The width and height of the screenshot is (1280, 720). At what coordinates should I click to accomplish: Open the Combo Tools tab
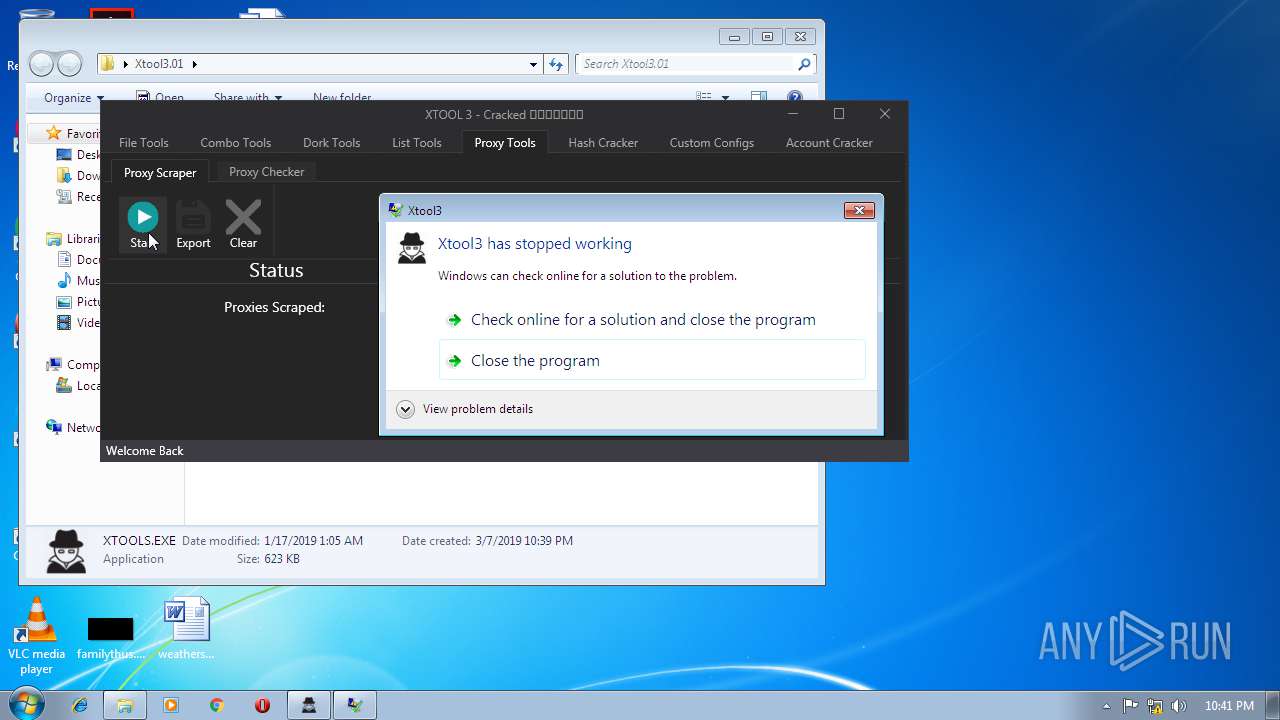235,143
